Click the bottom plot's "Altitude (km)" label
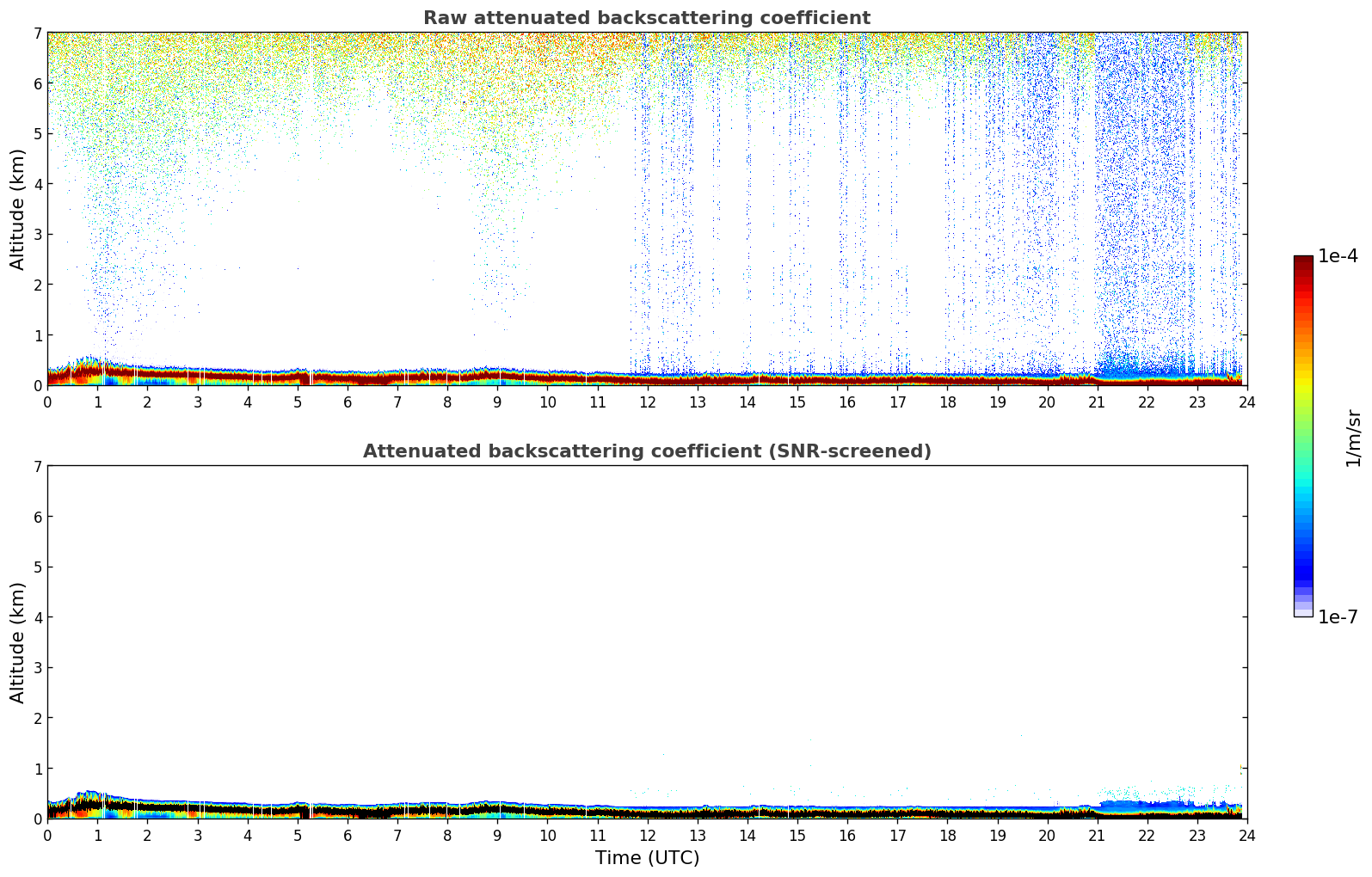 pyautogui.click(x=18, y=642)
